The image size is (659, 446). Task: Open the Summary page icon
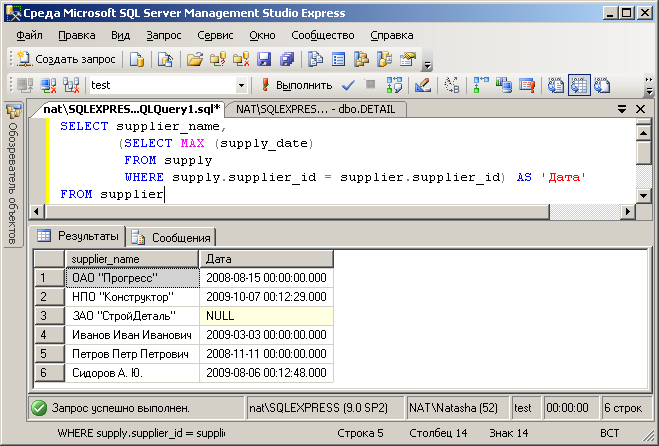pyautogui.click(x=338, y=59)
